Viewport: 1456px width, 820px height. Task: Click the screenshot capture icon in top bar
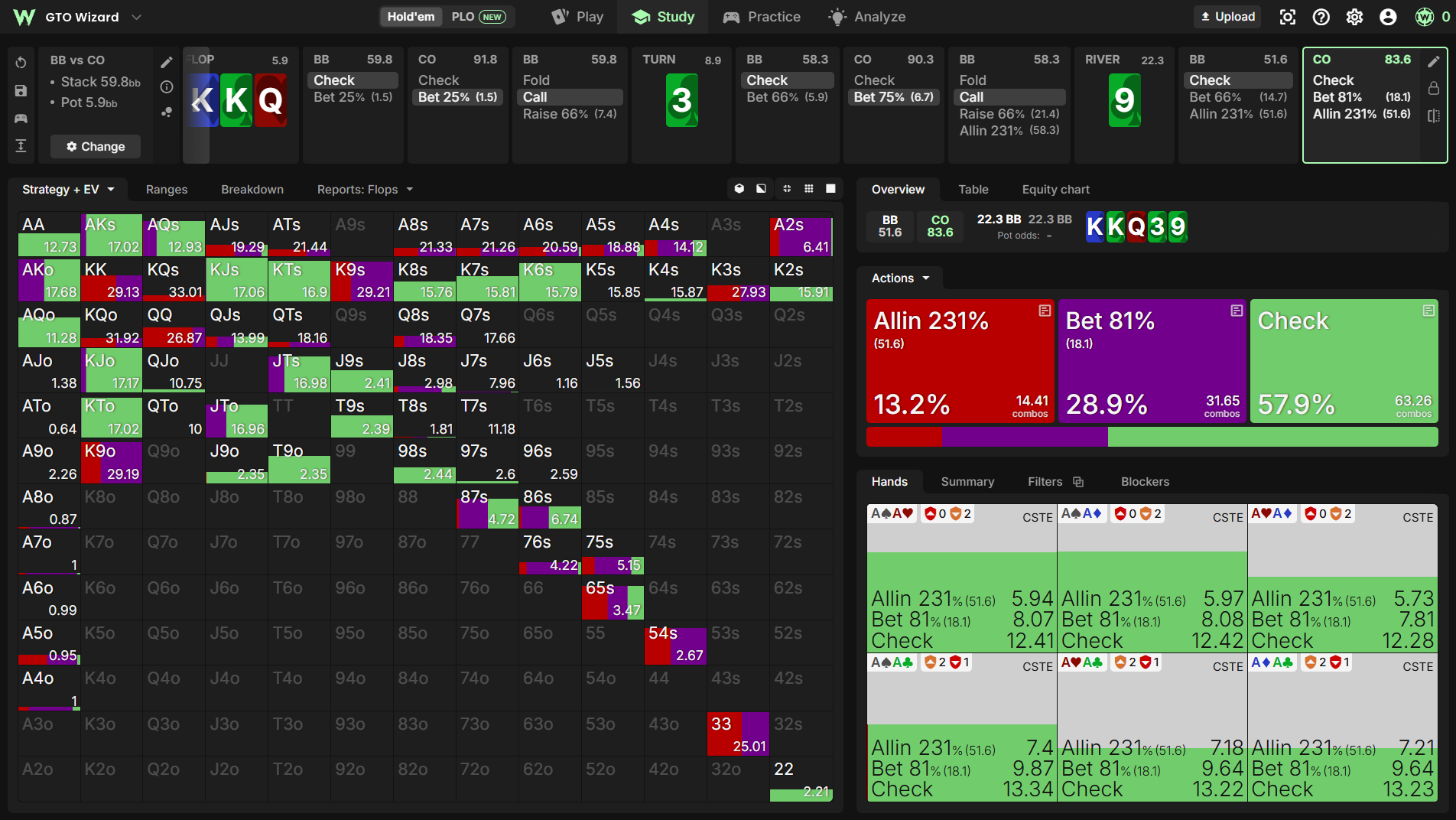tap(1288, 17)
